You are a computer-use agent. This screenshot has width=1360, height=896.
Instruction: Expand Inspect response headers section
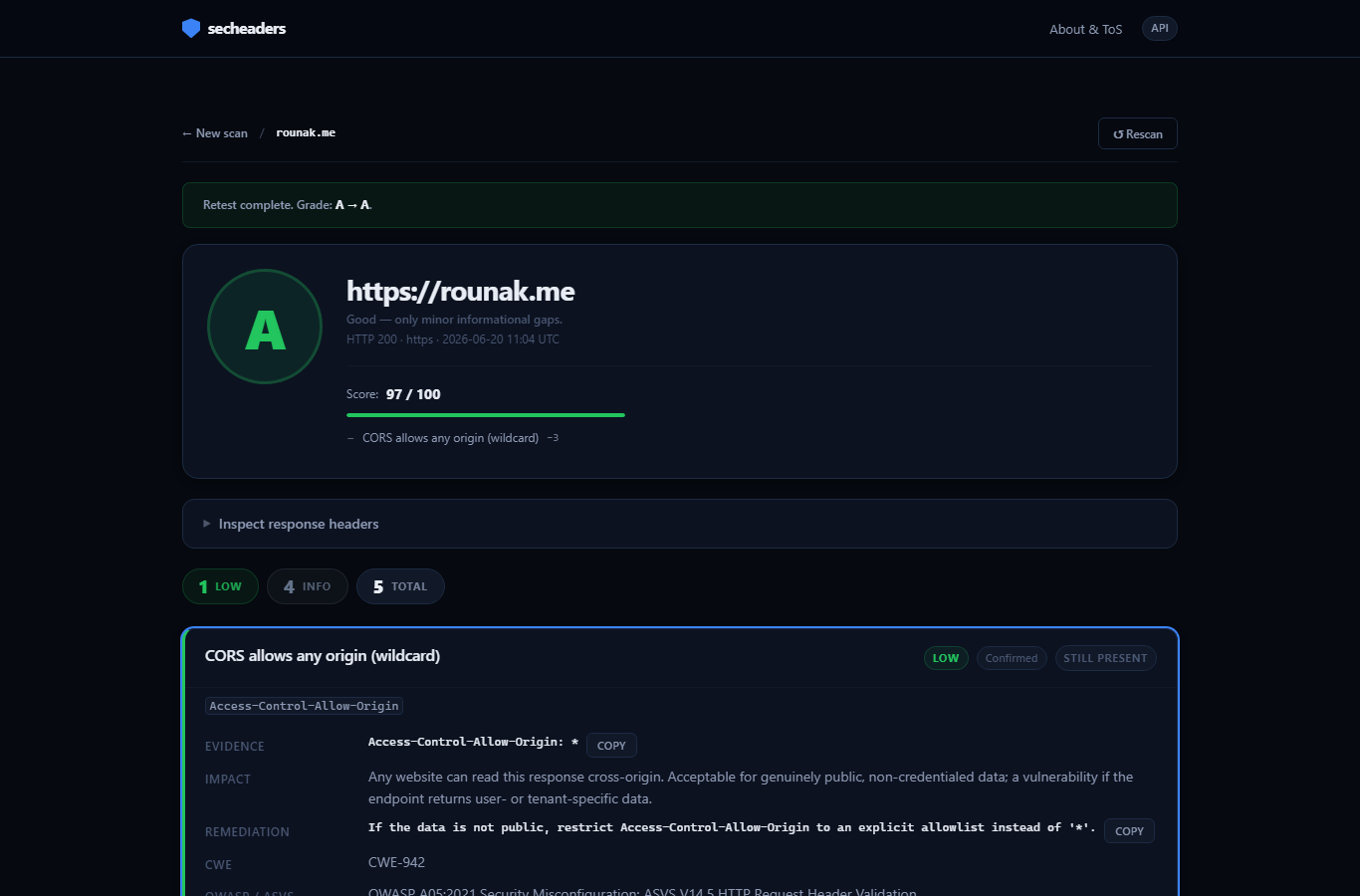pos(680,524)
